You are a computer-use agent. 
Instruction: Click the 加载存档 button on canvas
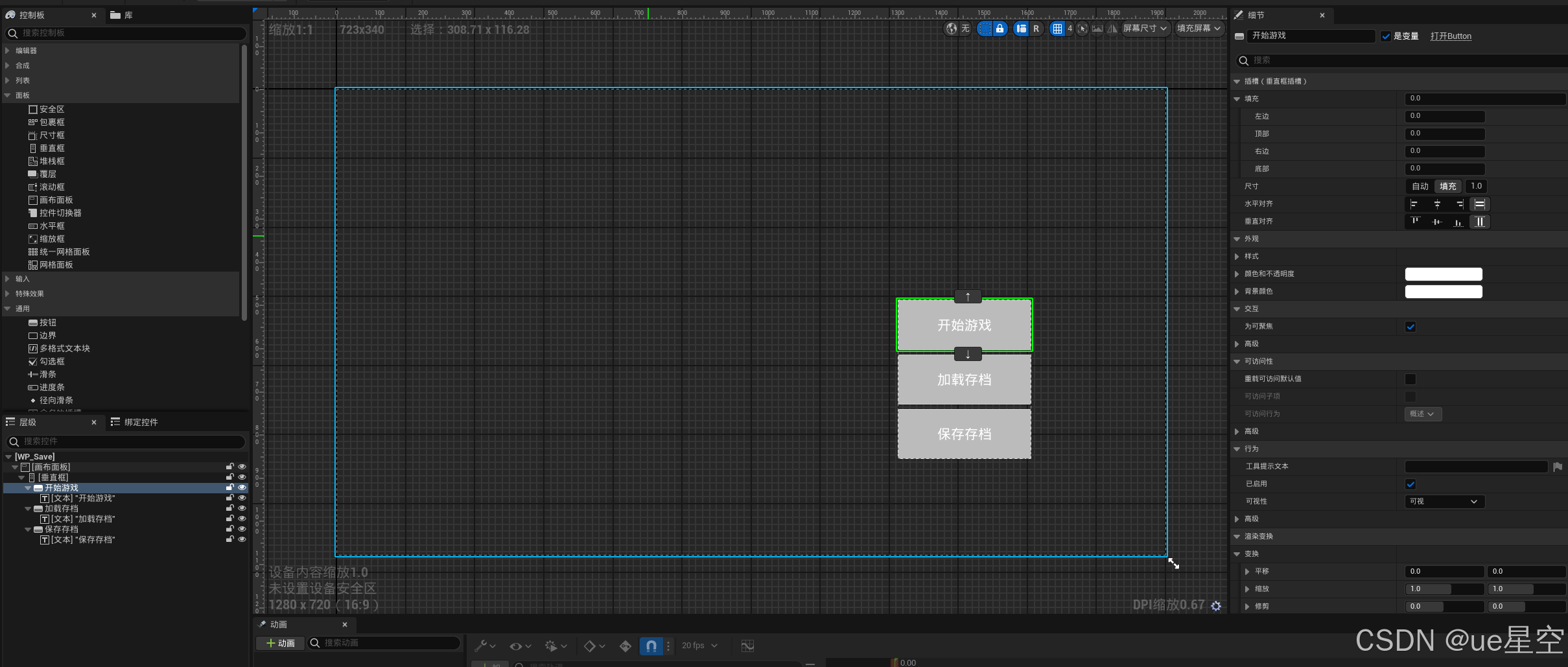964,380
